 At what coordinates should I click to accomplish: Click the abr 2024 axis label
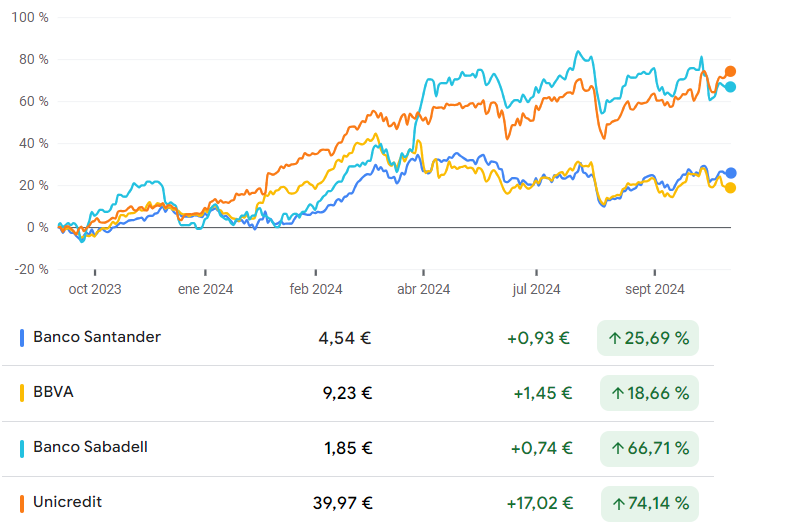click(423, 289)
